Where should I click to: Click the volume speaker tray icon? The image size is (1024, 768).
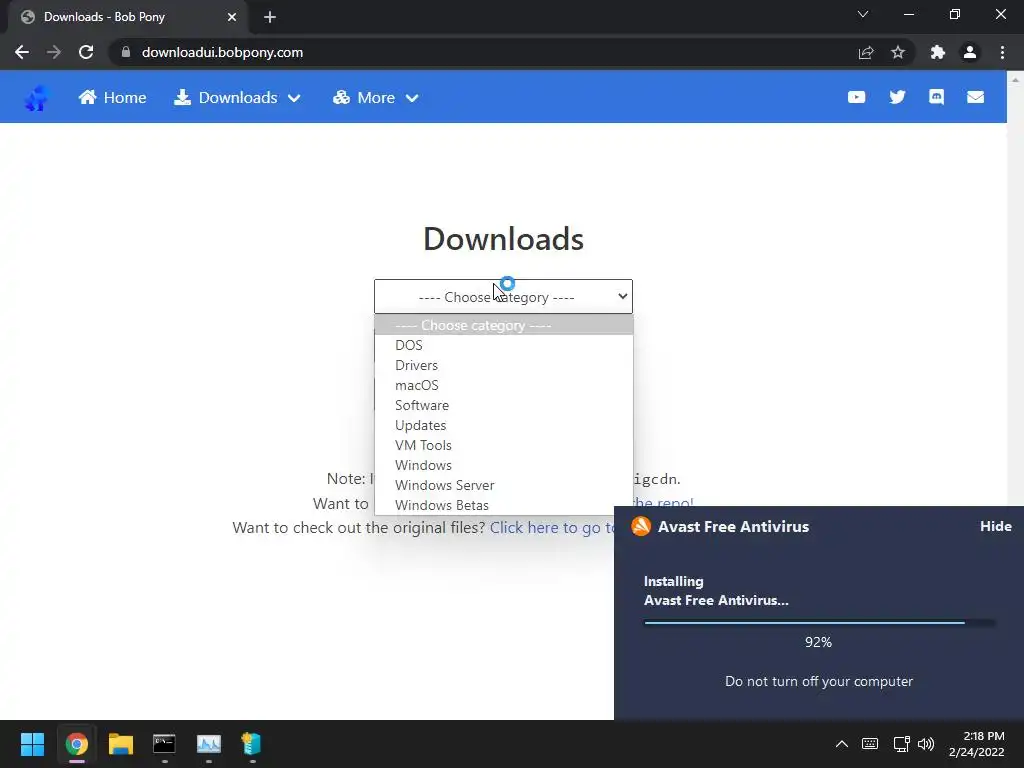[926, 744]
